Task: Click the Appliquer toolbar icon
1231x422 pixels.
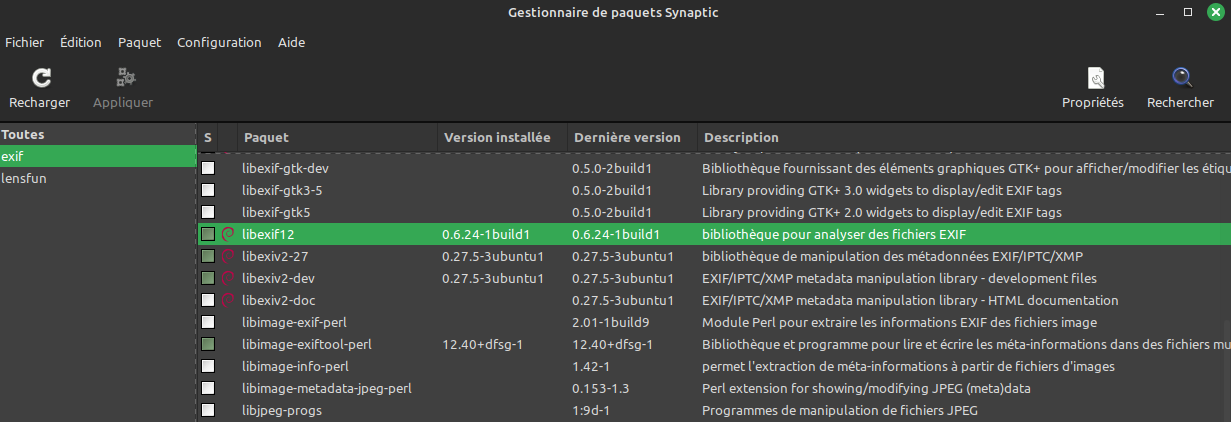Action: [123, 79]
